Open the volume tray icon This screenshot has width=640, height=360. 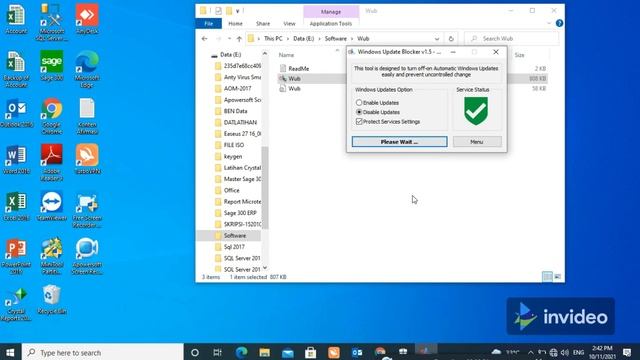(x=565, y=352)
